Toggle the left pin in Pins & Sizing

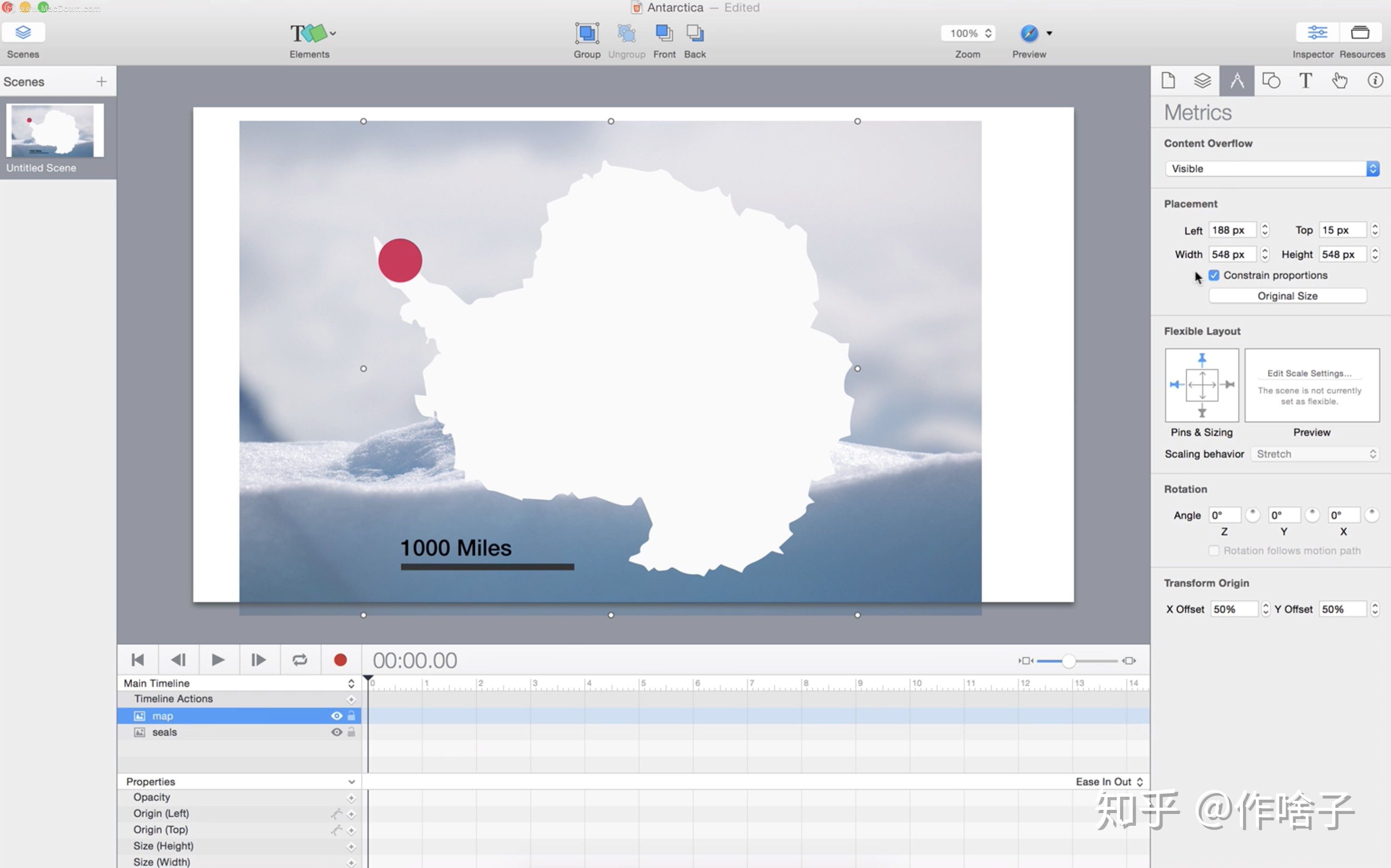[1177, 385]
